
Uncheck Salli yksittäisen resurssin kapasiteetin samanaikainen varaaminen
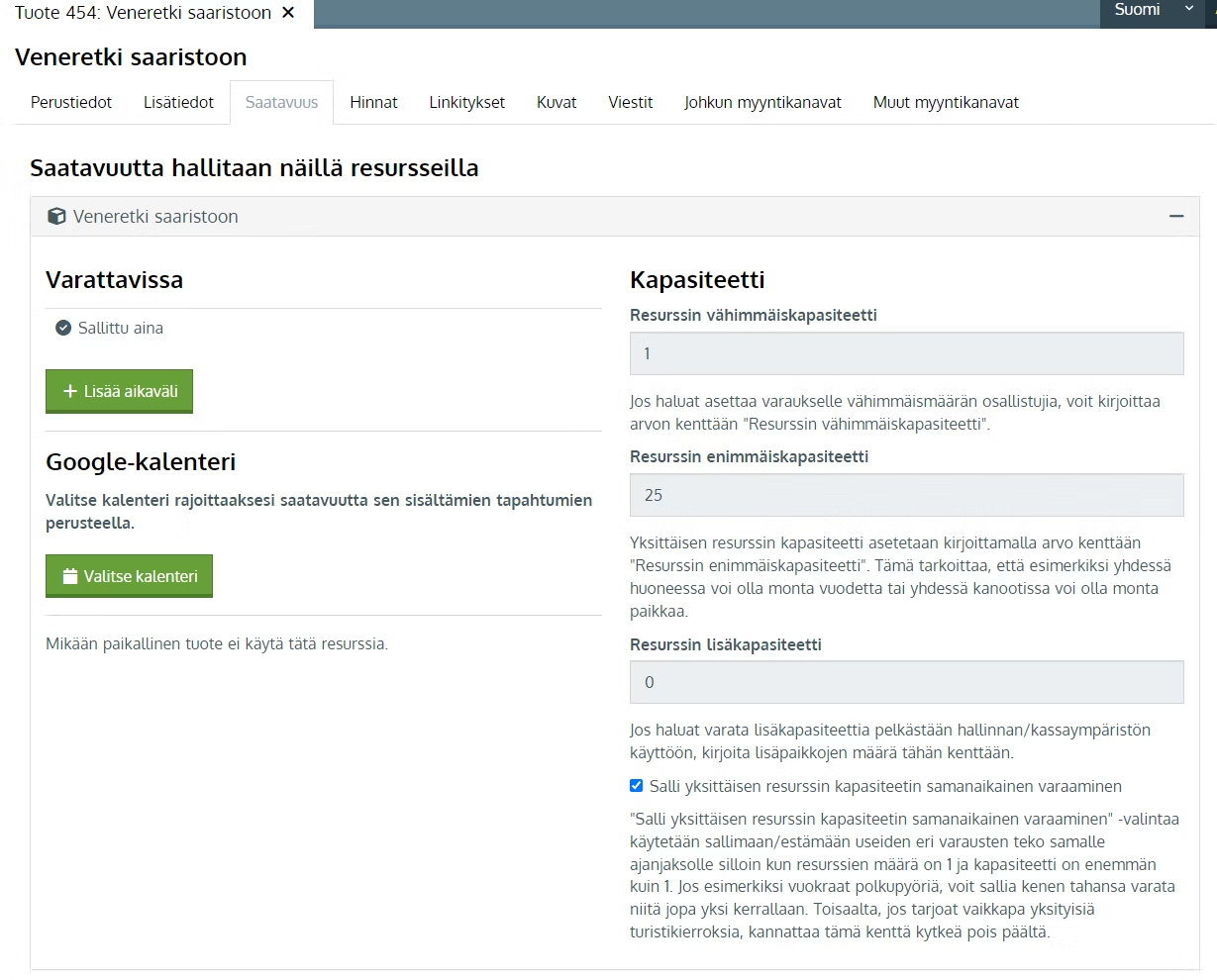coord(637,786)
